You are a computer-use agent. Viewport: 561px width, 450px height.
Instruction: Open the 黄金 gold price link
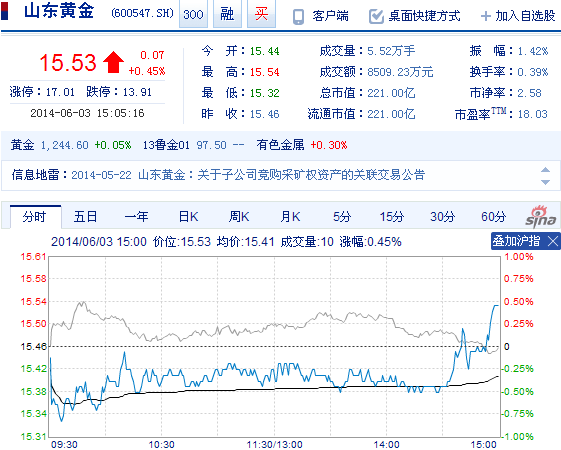click(22, 145)
